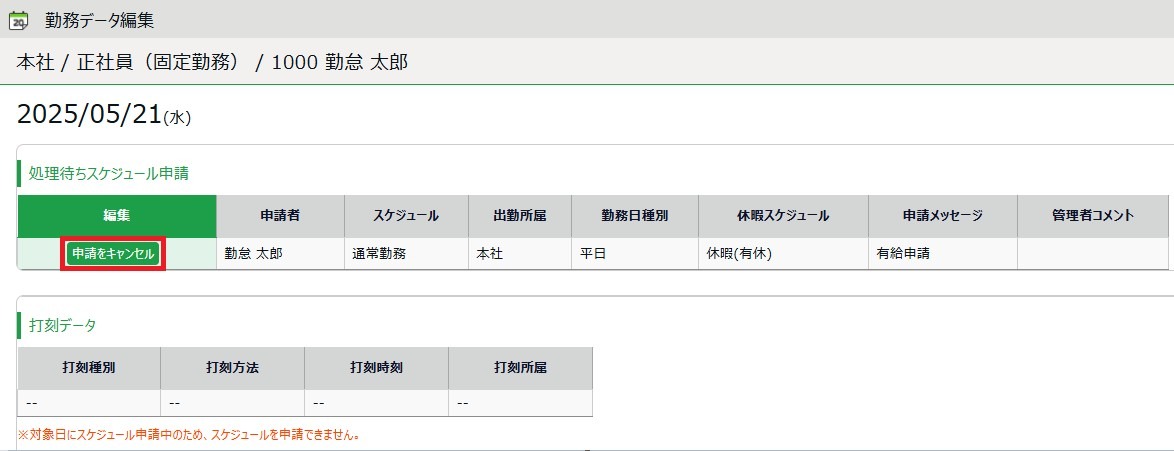
Task: Click the 休暇スケジュール column header
Action: tap(783, 215)
